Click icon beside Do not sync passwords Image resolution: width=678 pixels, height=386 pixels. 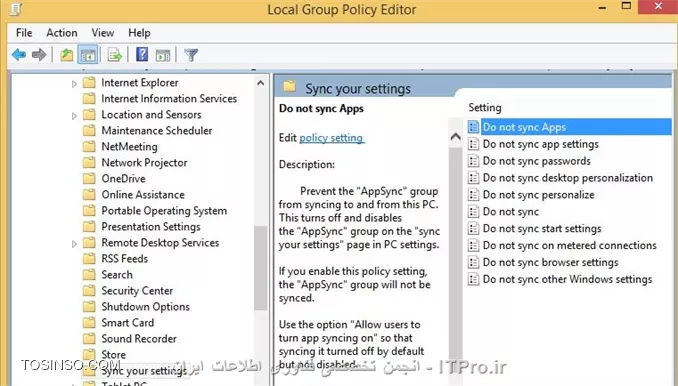[473, 161]
